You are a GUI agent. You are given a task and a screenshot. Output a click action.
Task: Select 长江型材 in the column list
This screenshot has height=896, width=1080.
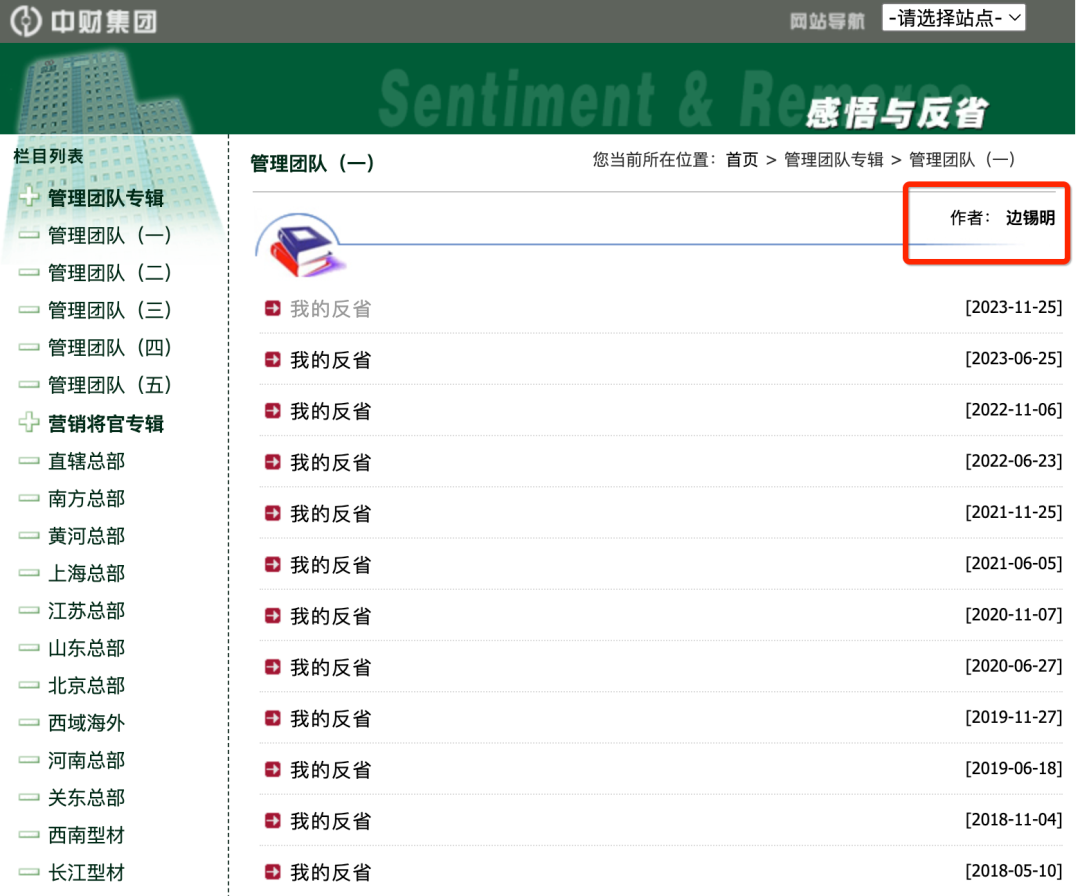coord(86,873)
